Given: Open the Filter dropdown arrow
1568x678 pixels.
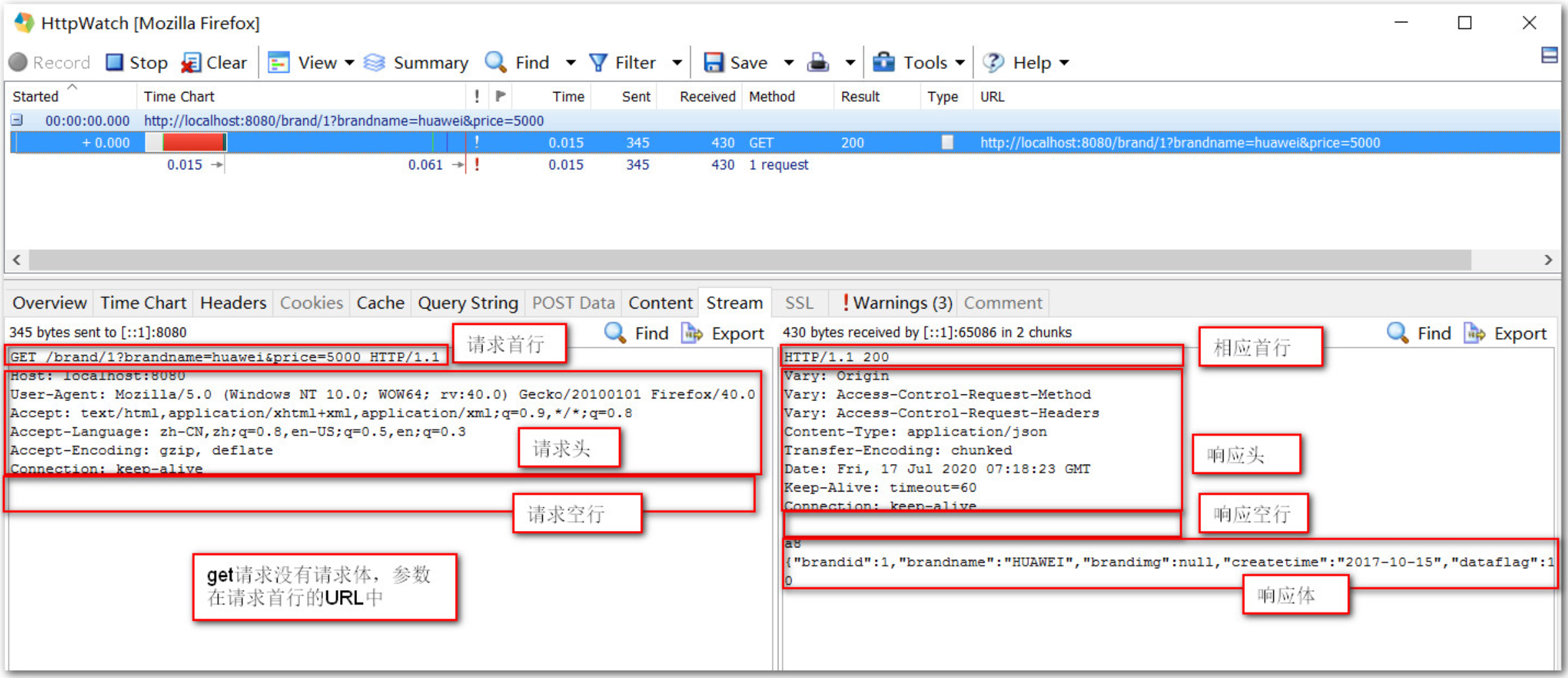Looking at the screenshot, I should pos(677,63).
